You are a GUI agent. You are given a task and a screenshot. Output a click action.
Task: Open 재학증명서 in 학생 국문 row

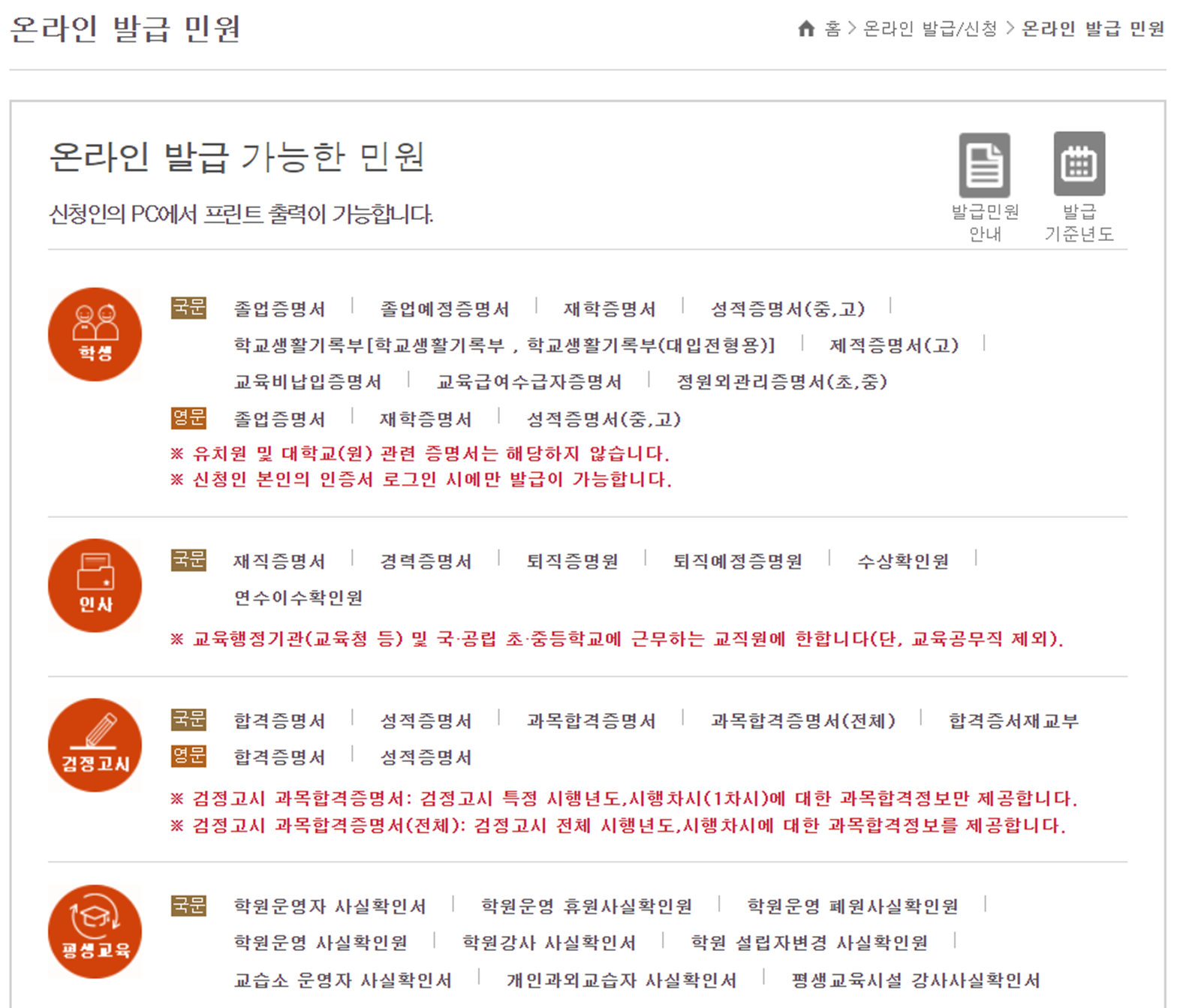click(610, 309)
